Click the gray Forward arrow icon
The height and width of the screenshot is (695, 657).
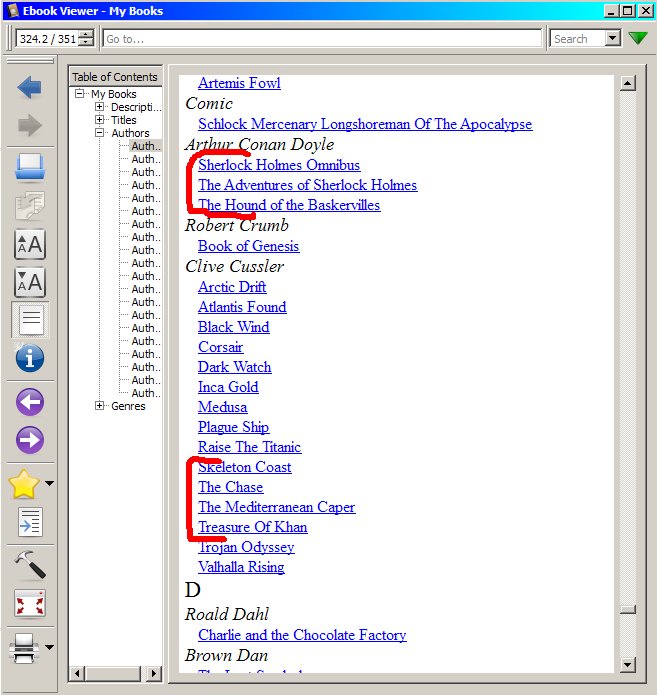[x=30, y=125]
